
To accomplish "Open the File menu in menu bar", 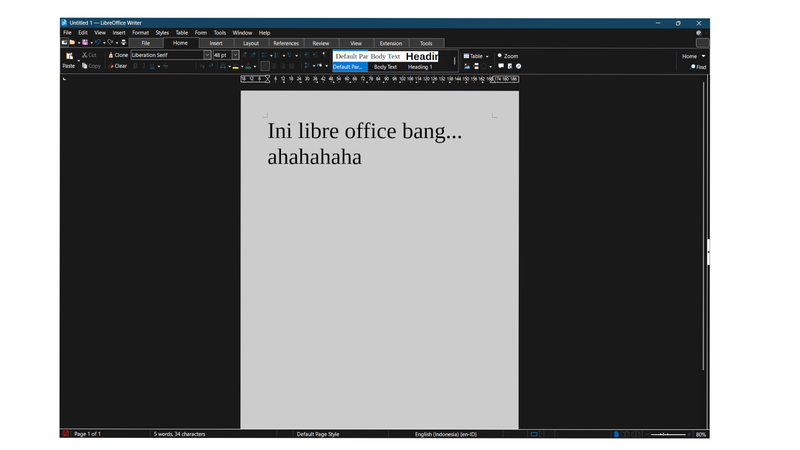I will tap(67, 33).
